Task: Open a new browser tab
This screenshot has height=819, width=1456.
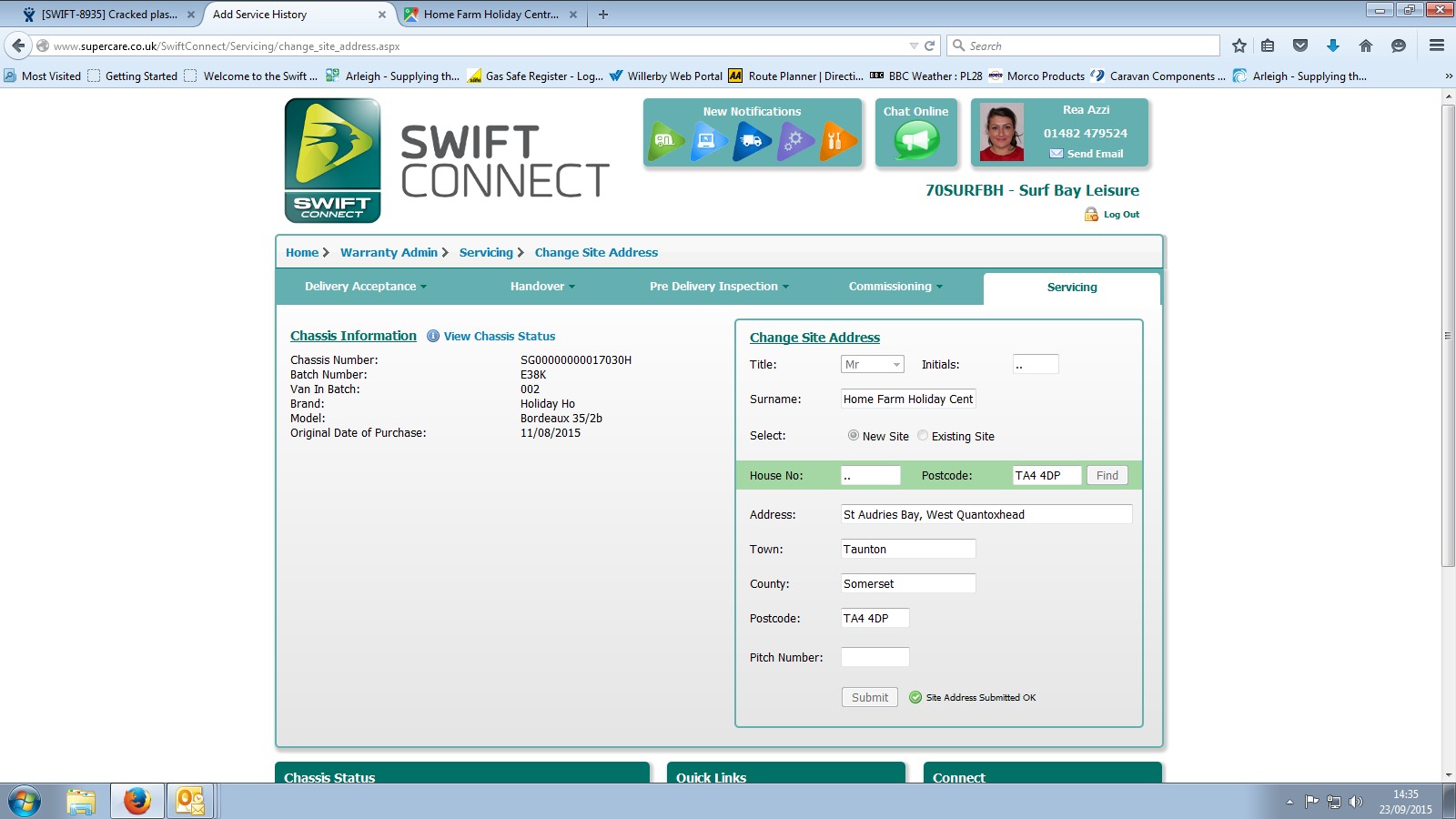Action: tap(603, 15)
